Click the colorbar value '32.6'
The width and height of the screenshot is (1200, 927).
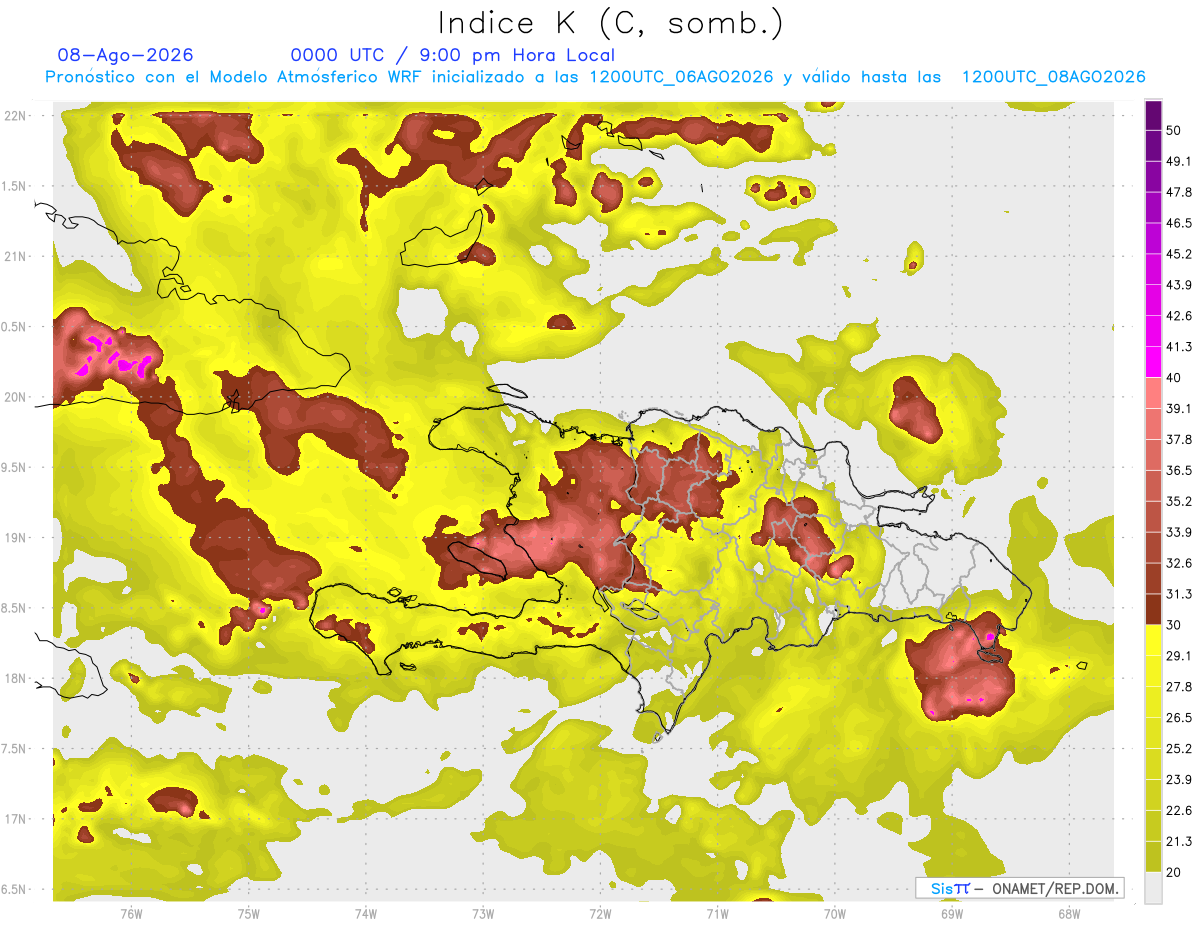(x=1180, y=563)
